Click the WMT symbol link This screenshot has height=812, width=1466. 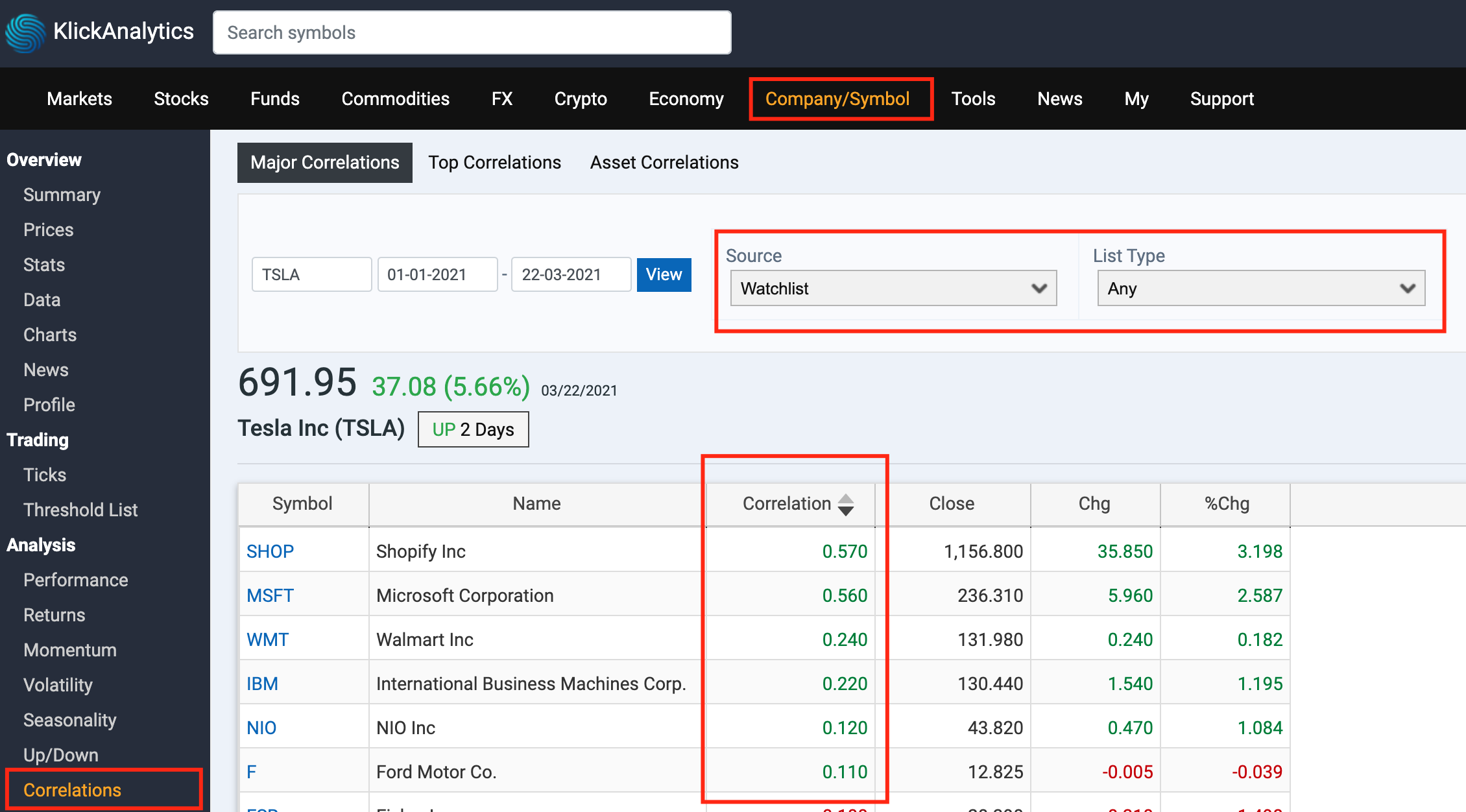268,639
